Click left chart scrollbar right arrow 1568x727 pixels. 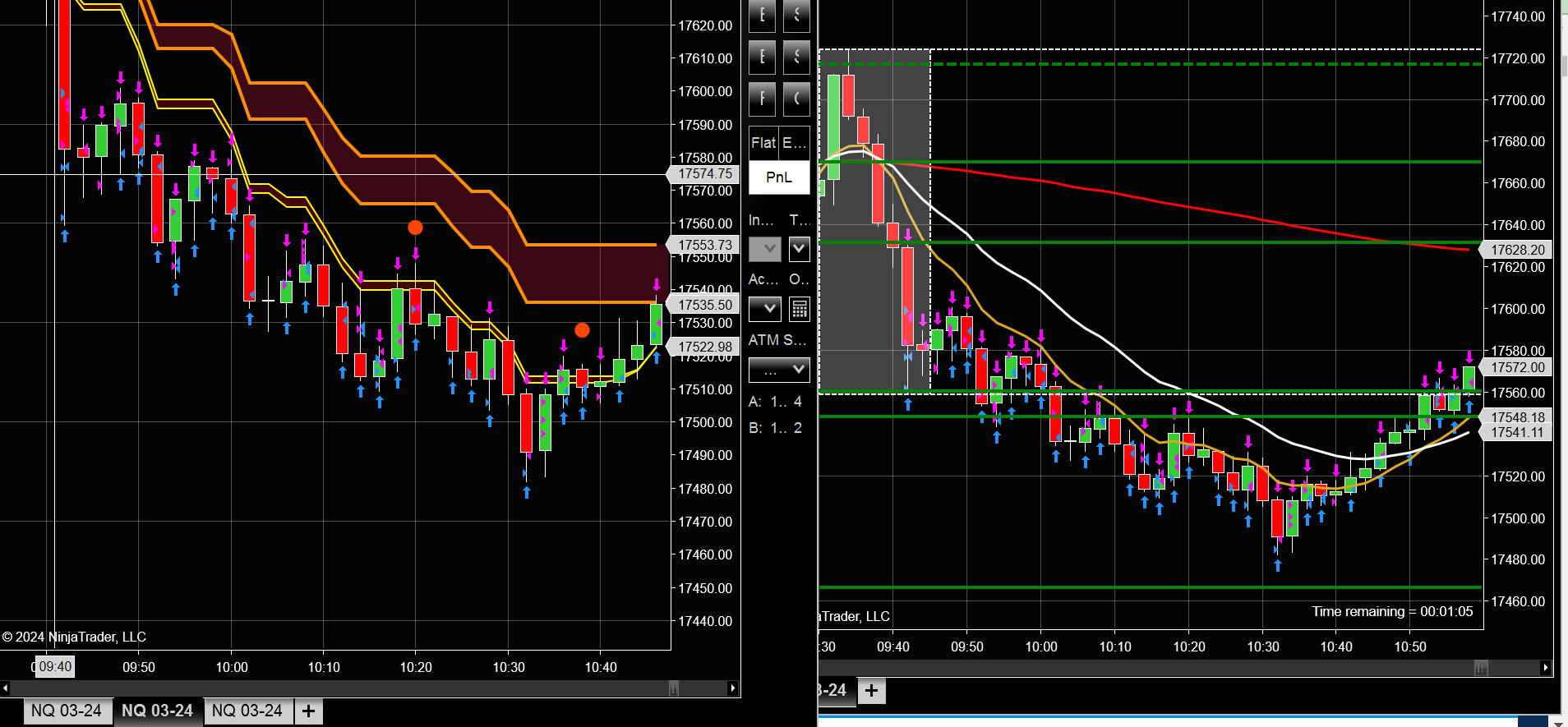(x=733, y=688)
